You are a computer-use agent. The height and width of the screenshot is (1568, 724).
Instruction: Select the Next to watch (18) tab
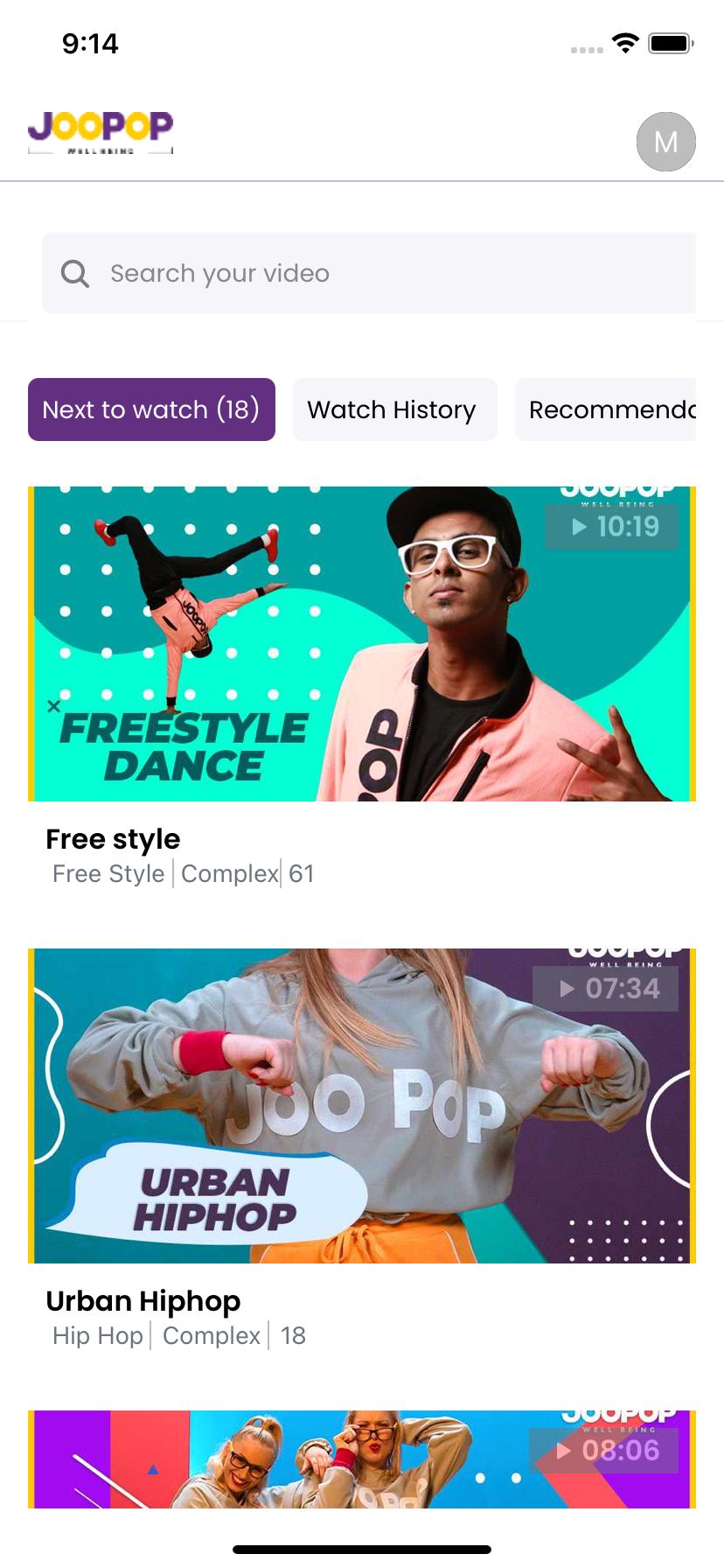pyautogui.click(x=151, y=409)
